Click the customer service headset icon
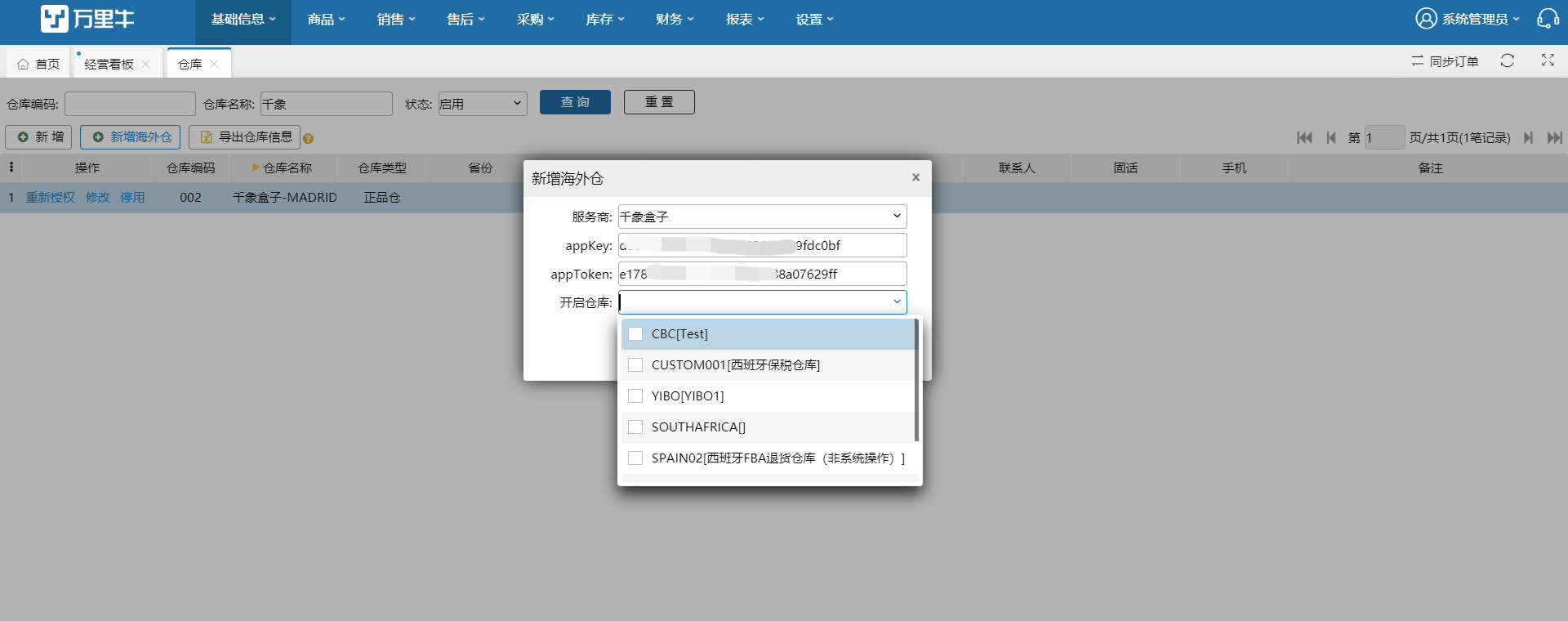 (1548, 19)
